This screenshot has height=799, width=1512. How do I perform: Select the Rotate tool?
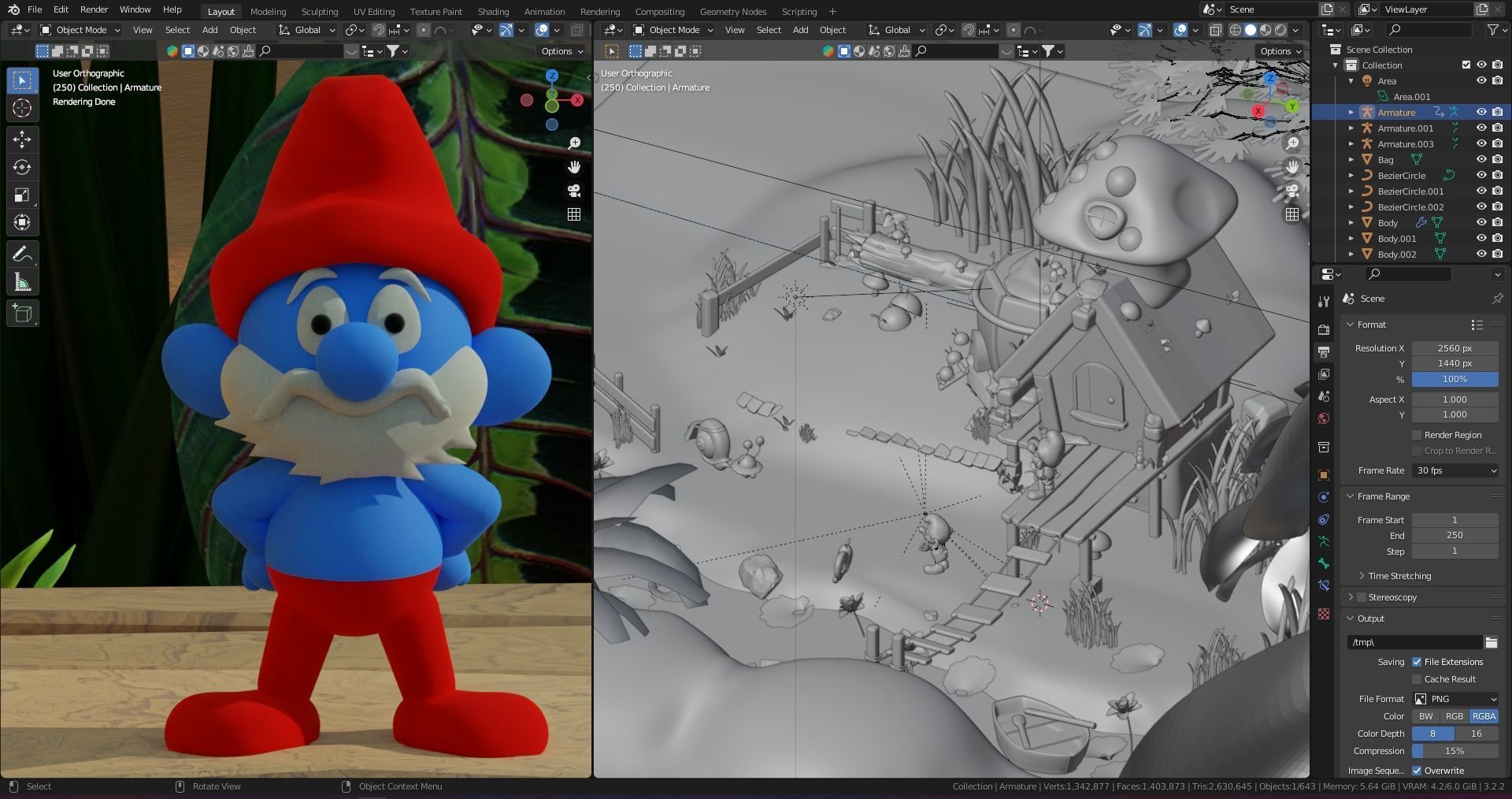click(x=22, y=167)
